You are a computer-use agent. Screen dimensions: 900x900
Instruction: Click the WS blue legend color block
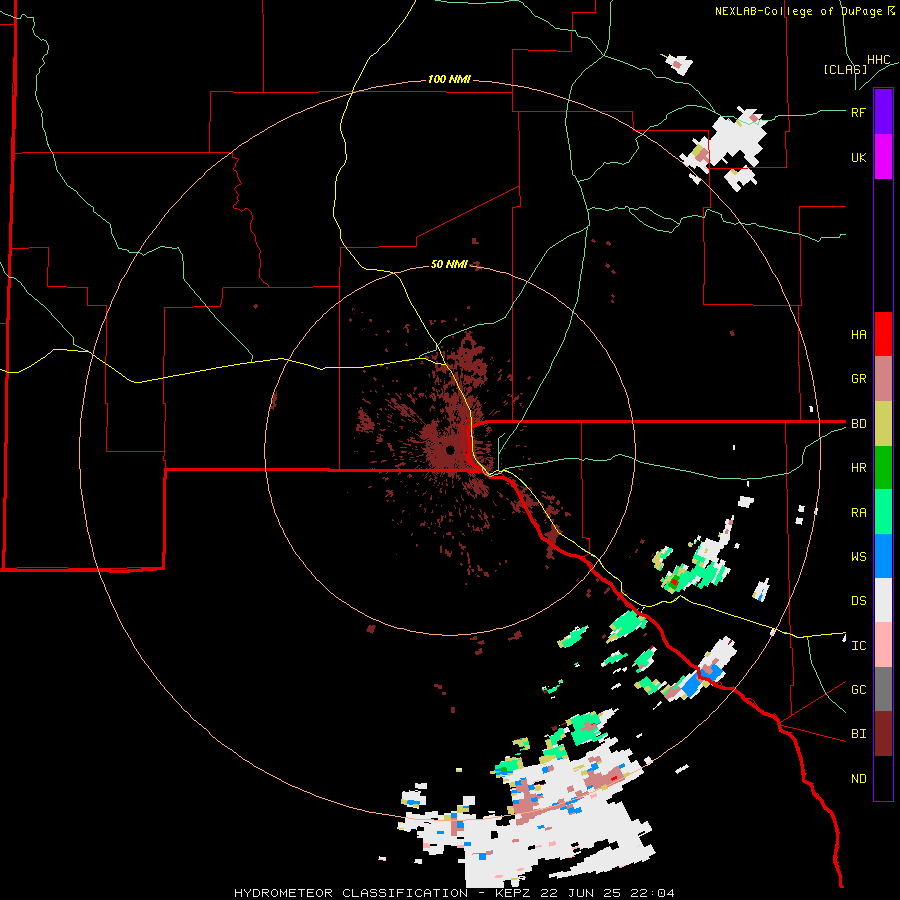click(x=883, y=556)
